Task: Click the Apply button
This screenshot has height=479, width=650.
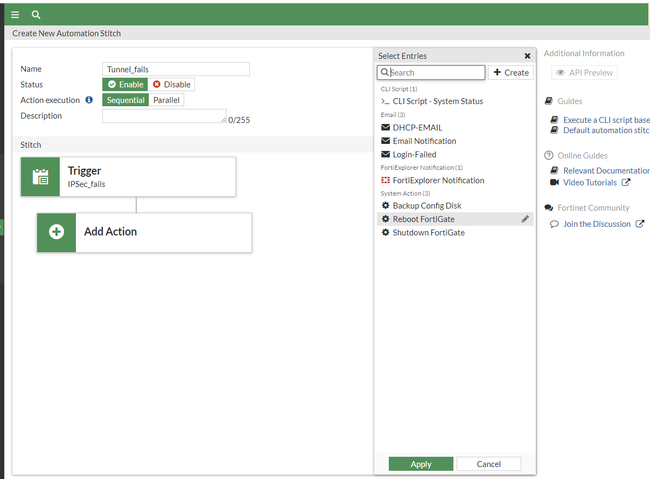Action: point(421,464)
